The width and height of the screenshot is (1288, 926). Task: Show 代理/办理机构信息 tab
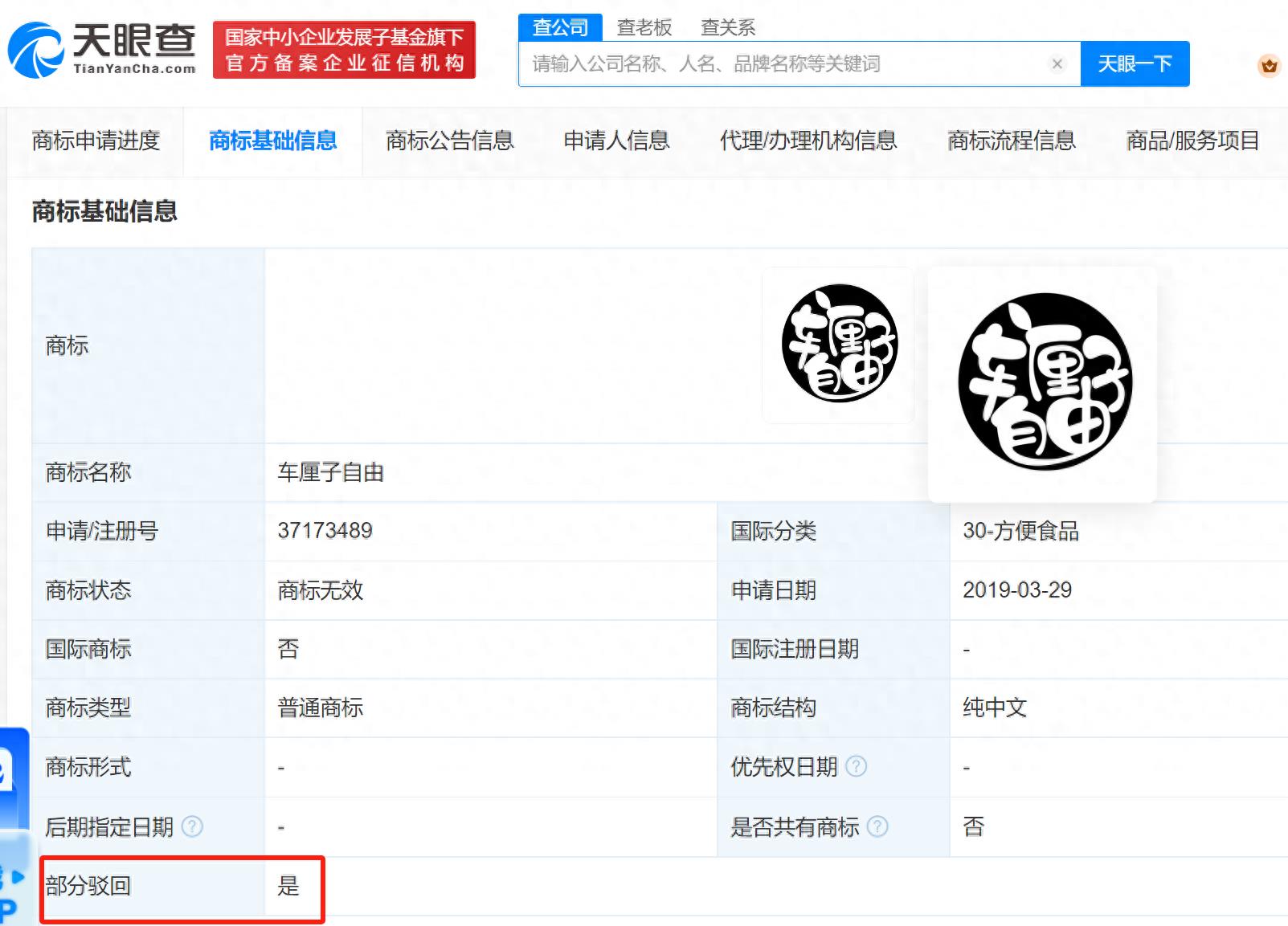pos(808,141)
